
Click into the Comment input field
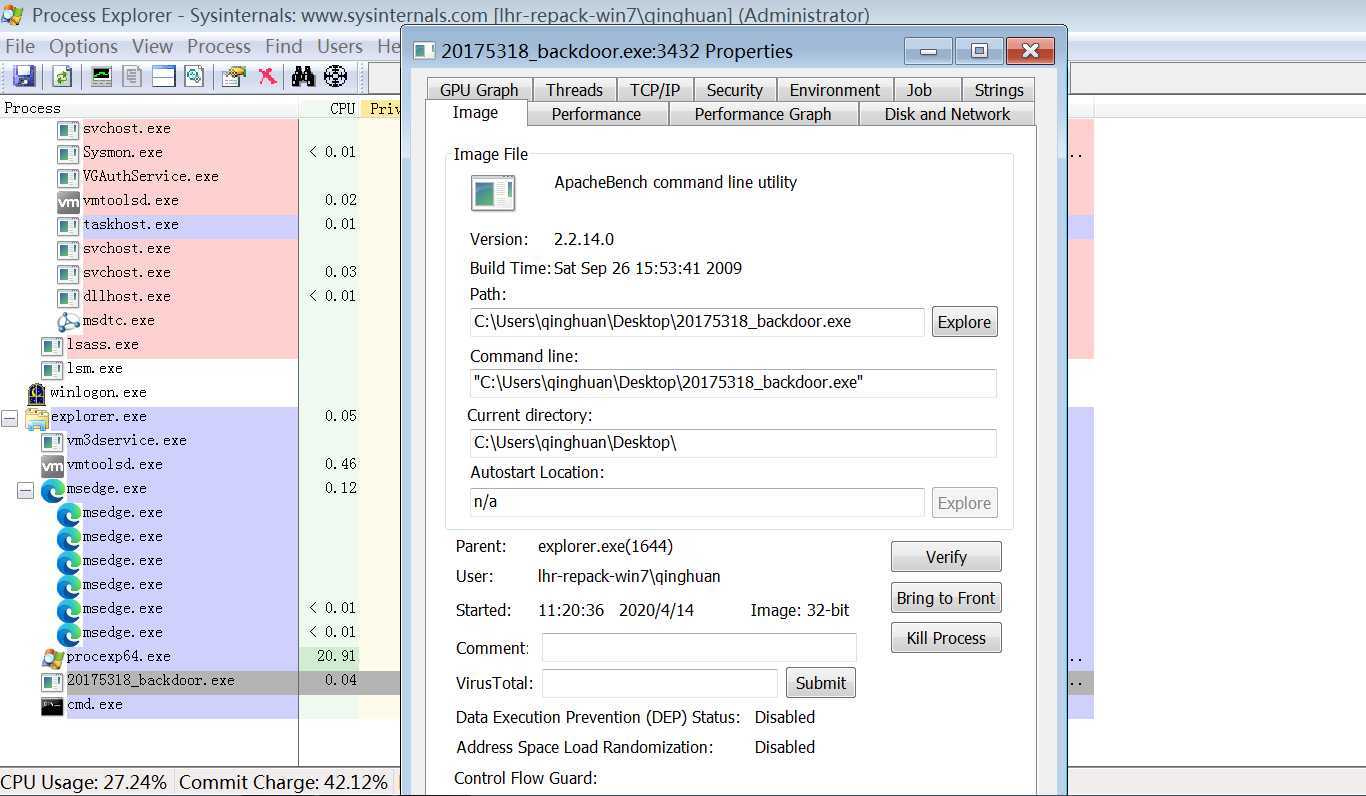[699, 648]
